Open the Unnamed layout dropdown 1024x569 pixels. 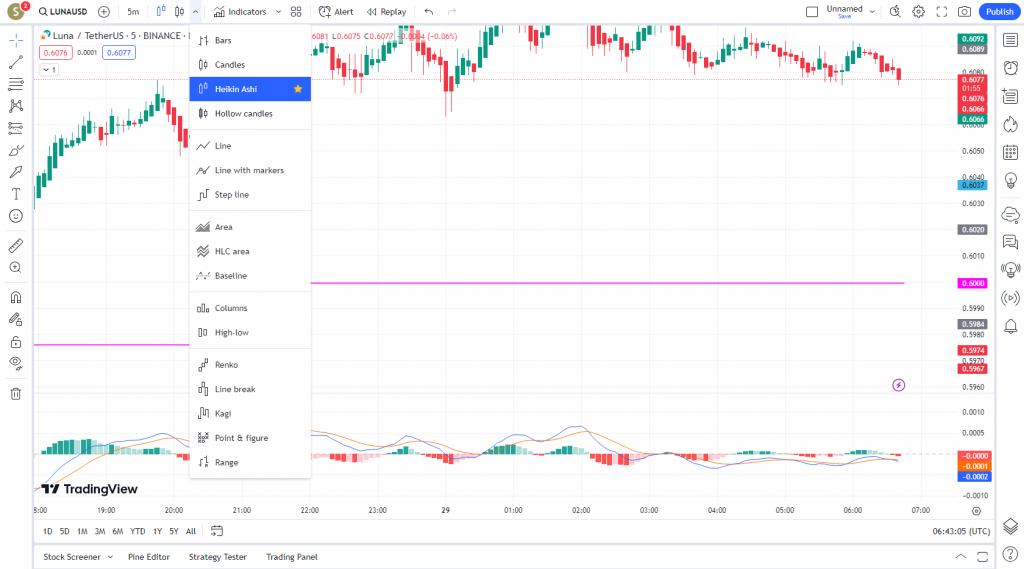871,12
